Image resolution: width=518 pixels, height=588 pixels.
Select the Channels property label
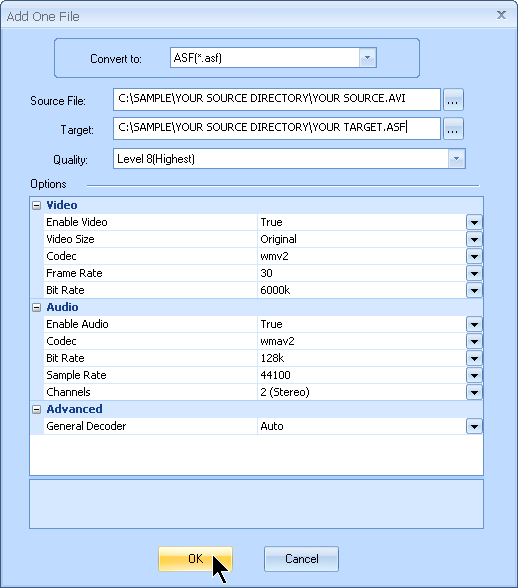(x=68, y=392)
